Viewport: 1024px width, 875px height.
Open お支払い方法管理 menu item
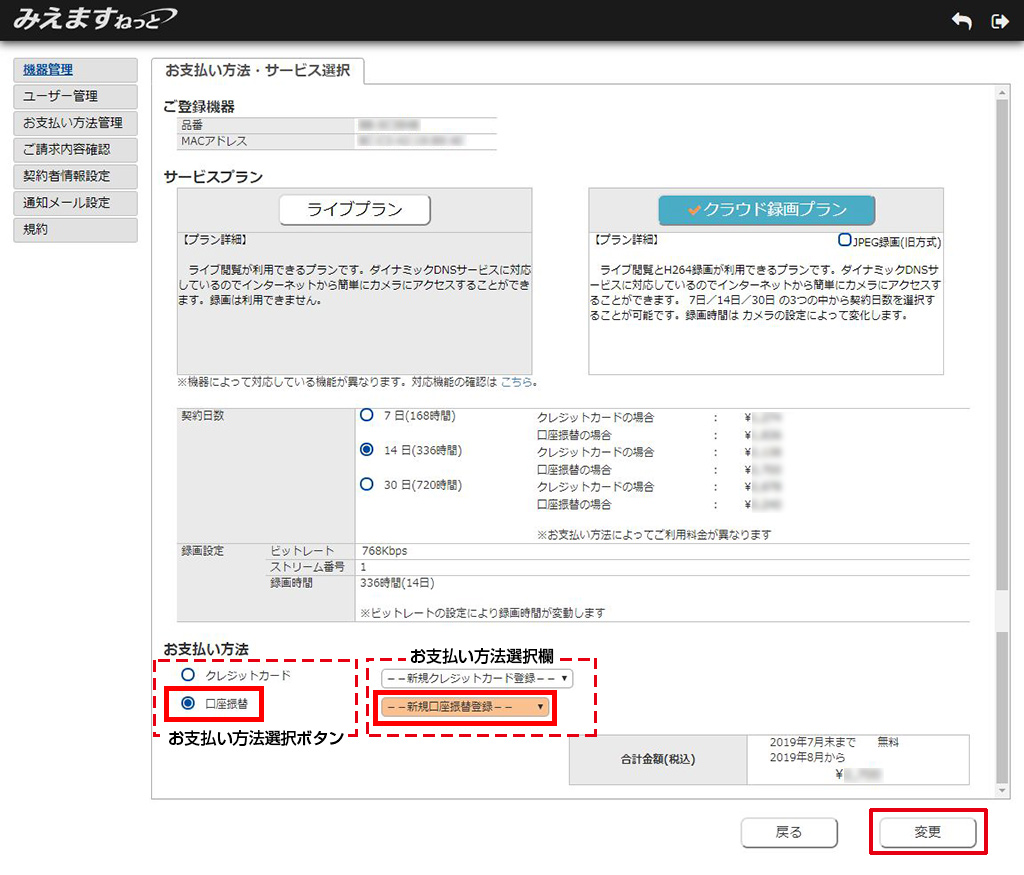pos(75,123)
